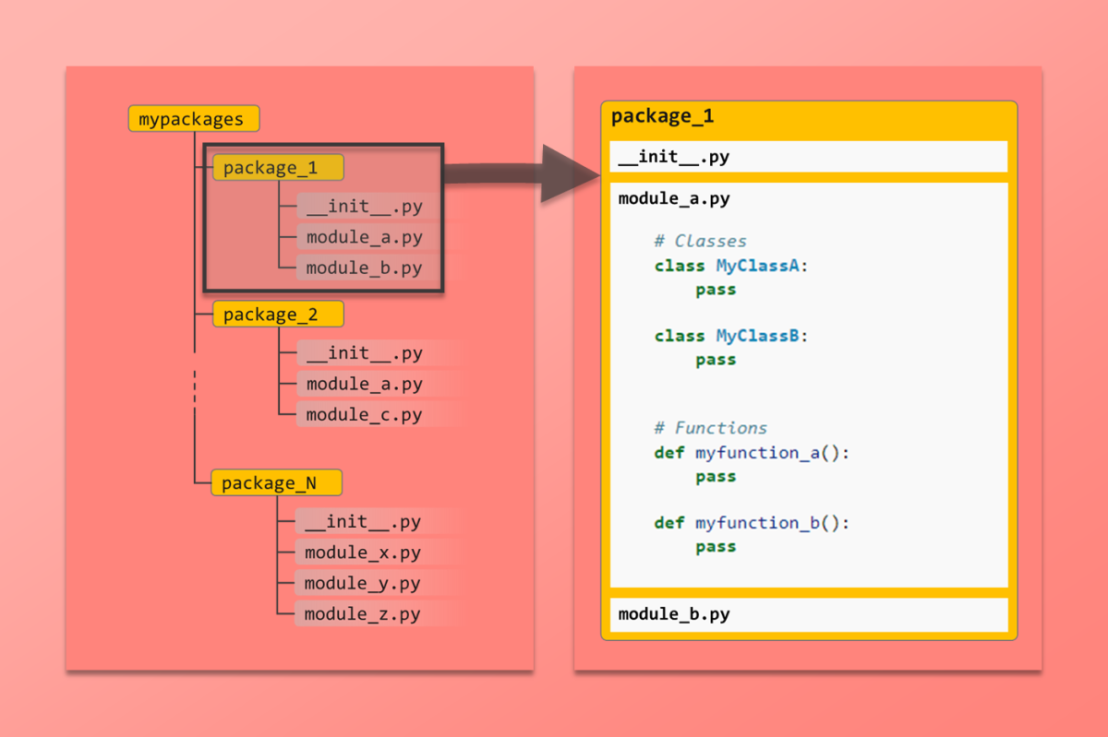Click the module_b.py bar at panel bottom
Viewport: 1108px width, 737px height.
point(808,614)
